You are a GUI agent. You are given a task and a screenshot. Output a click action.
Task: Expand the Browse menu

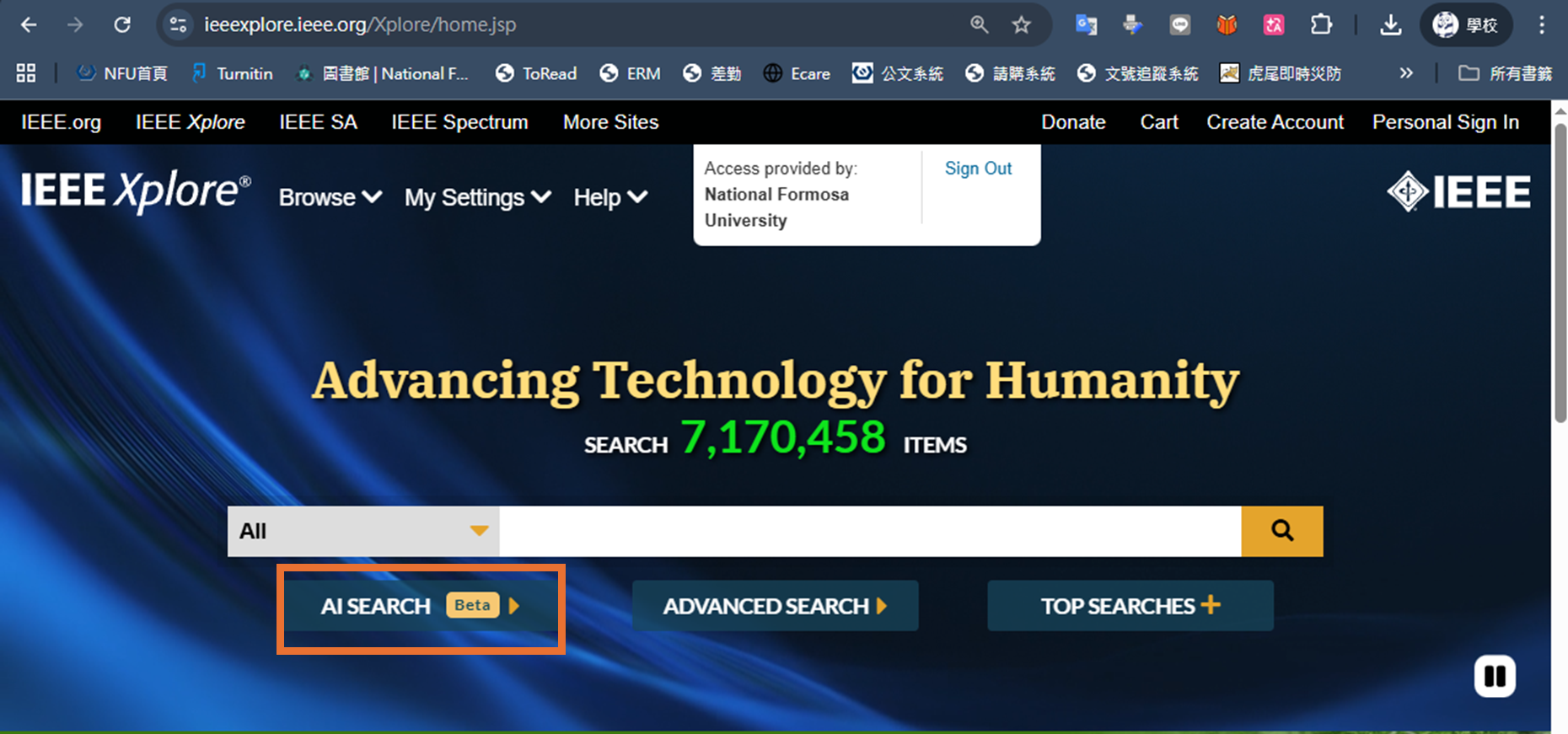330,197
